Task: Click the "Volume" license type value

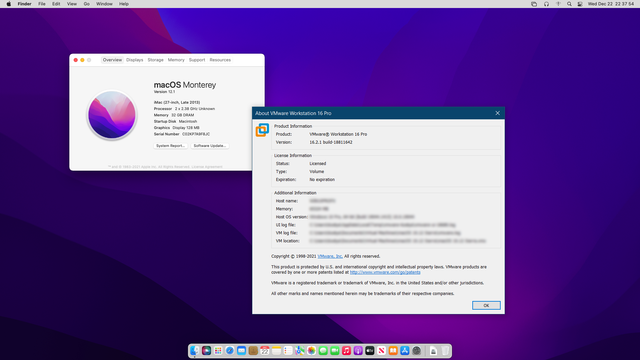Action: [317, 172]
